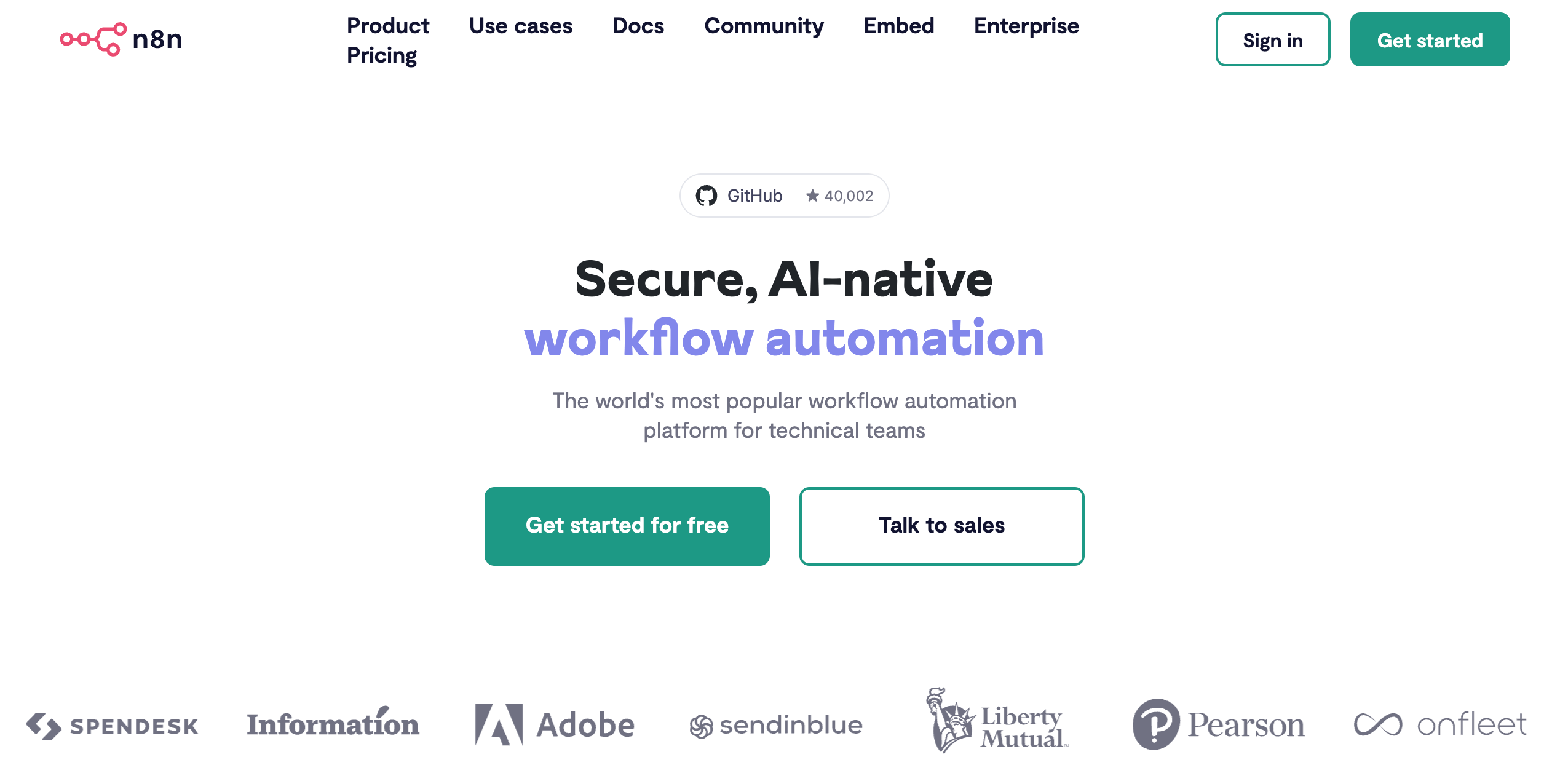Click the Sign in button
The height and width of the screenshot is (765, 1568).
[1272, 40]
